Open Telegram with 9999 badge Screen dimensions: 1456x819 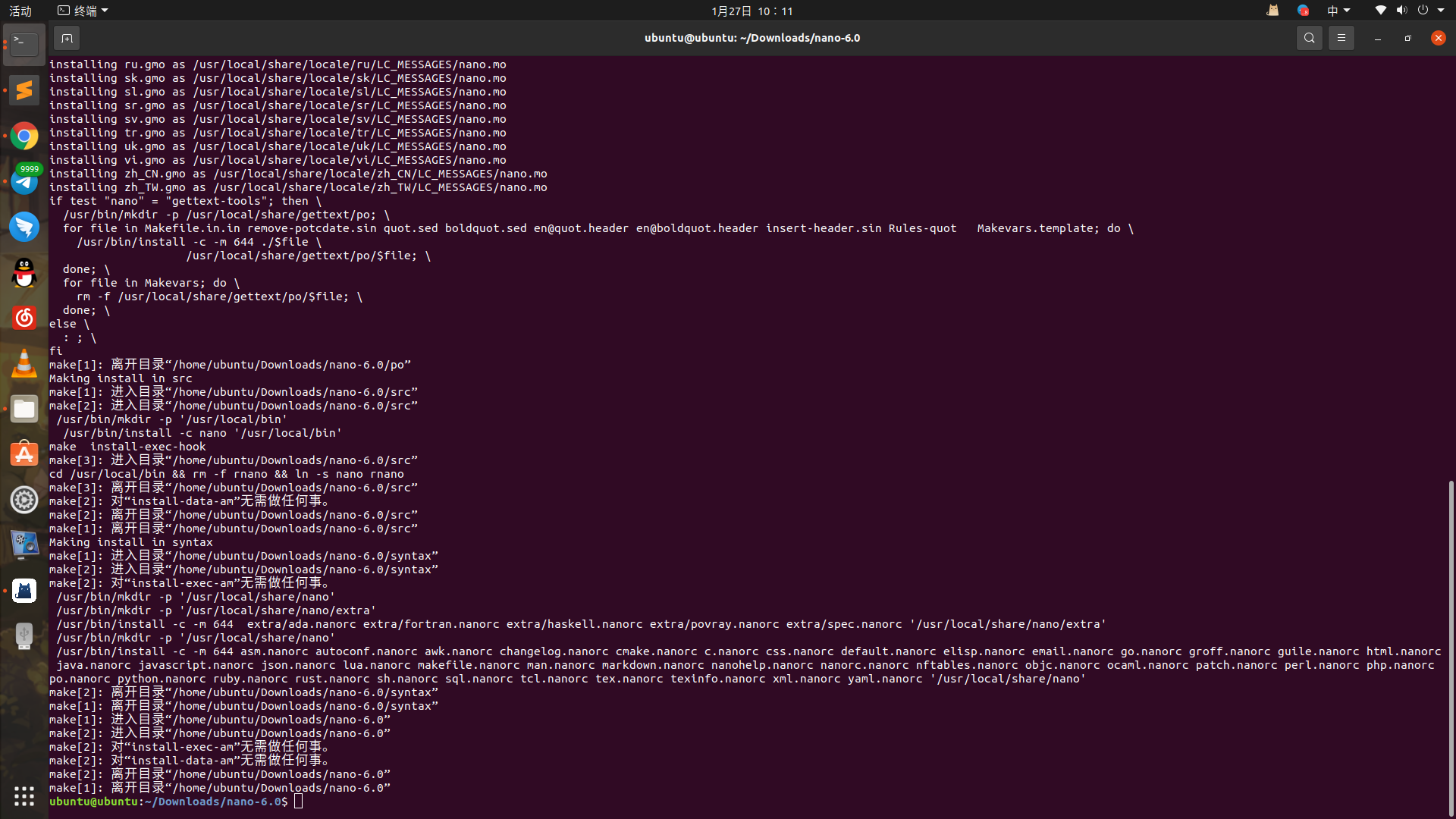coord(24,182)
